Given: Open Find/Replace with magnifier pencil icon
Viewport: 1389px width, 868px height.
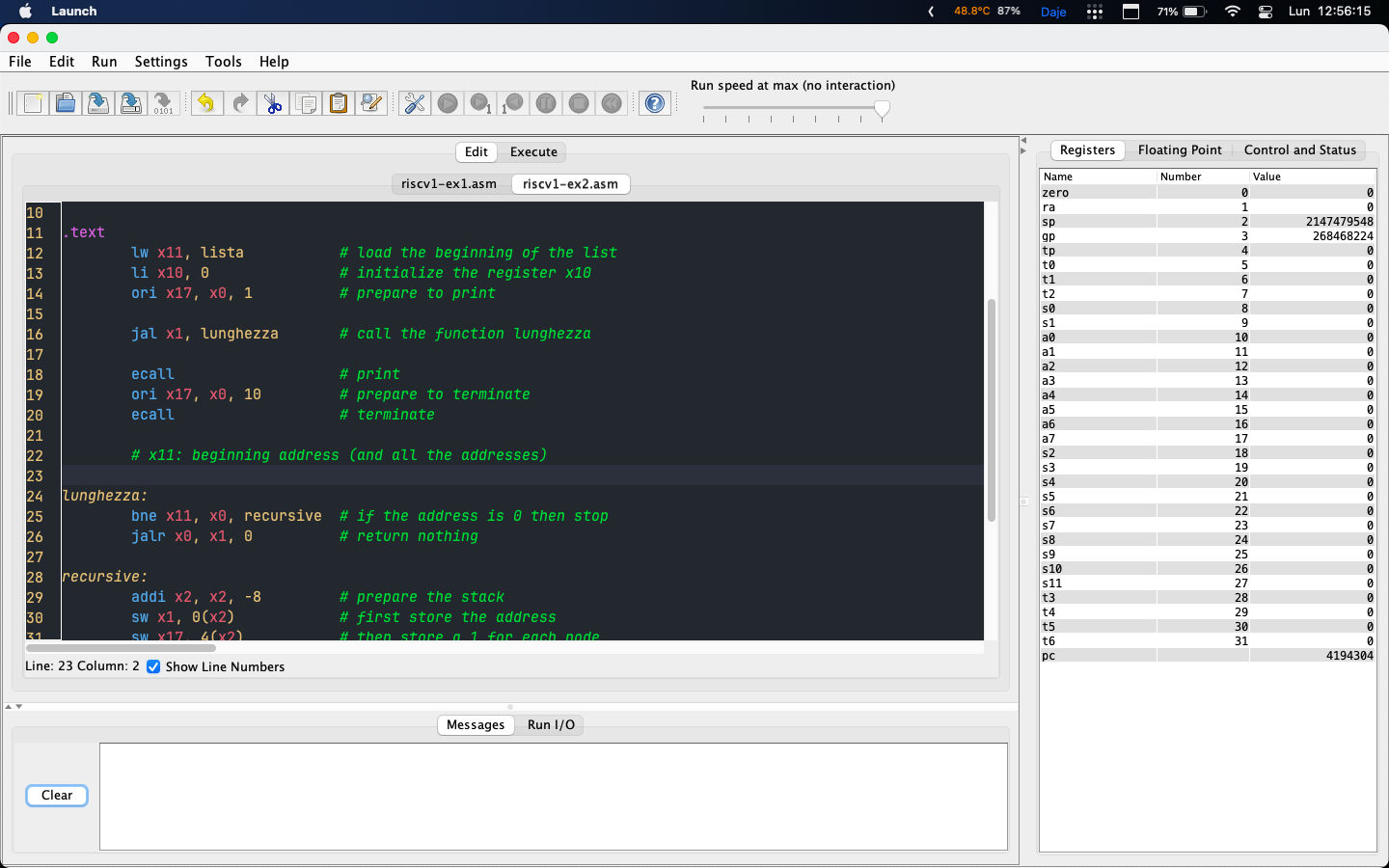Looking at the screenshot, I should [371, 103].
